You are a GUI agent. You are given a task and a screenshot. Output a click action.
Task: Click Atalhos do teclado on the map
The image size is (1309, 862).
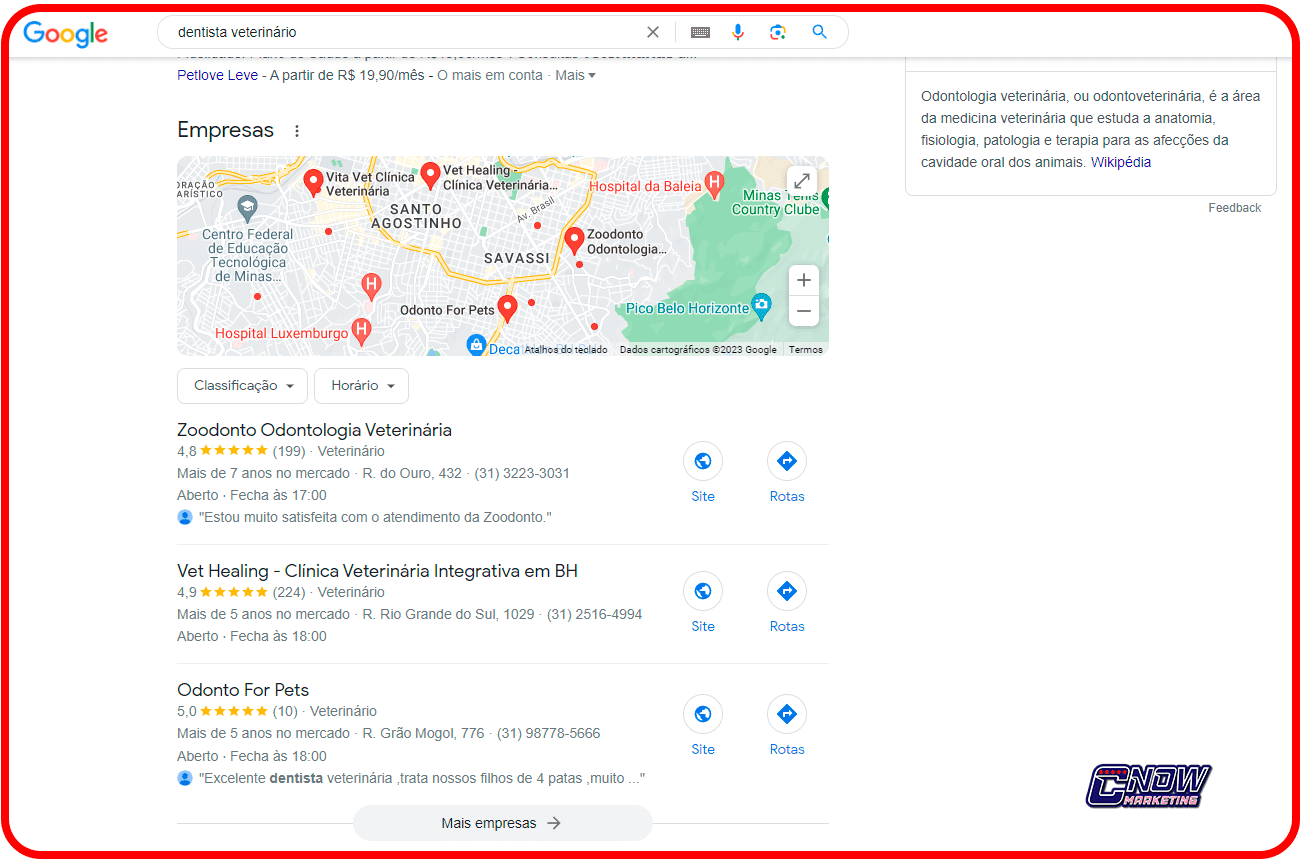tap(566, 350)
